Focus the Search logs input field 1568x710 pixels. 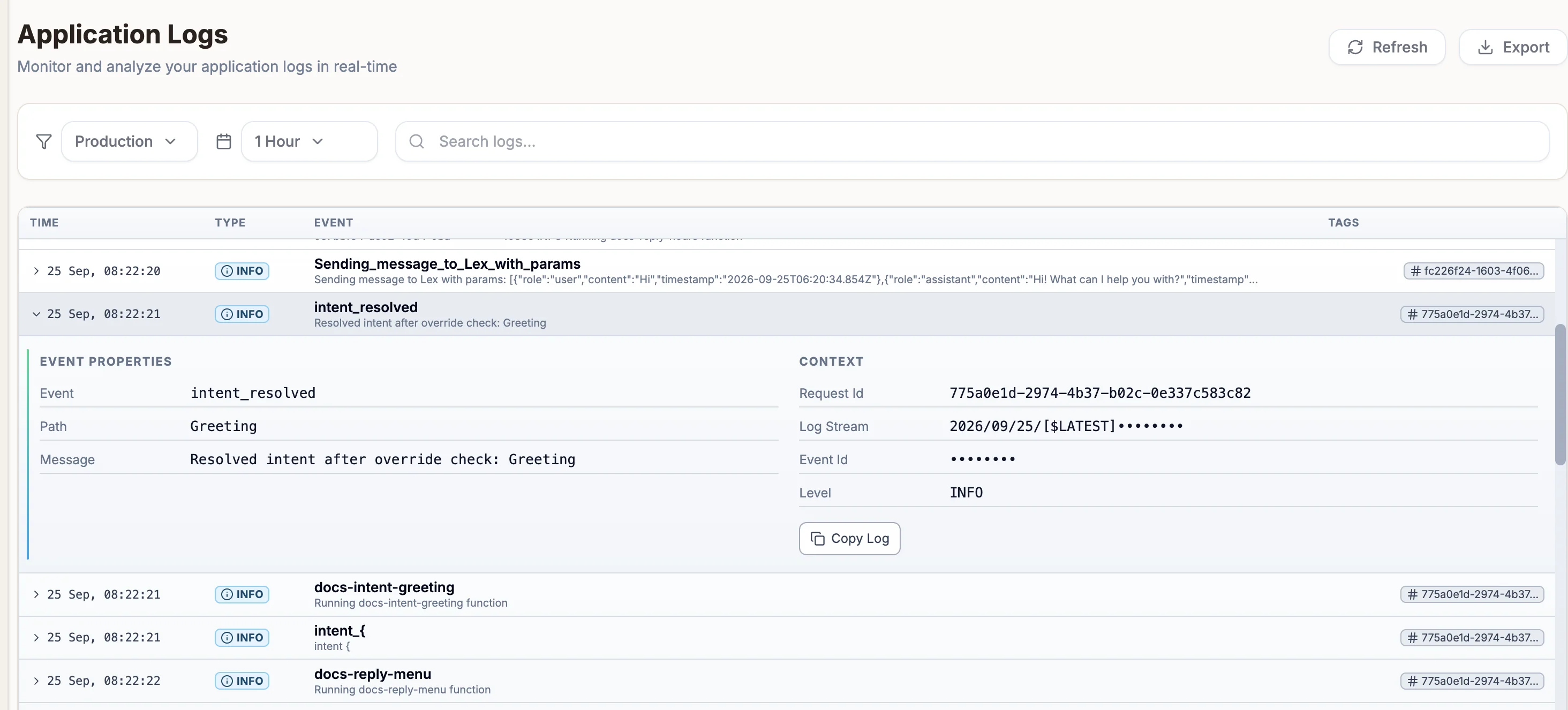[972, 141]
